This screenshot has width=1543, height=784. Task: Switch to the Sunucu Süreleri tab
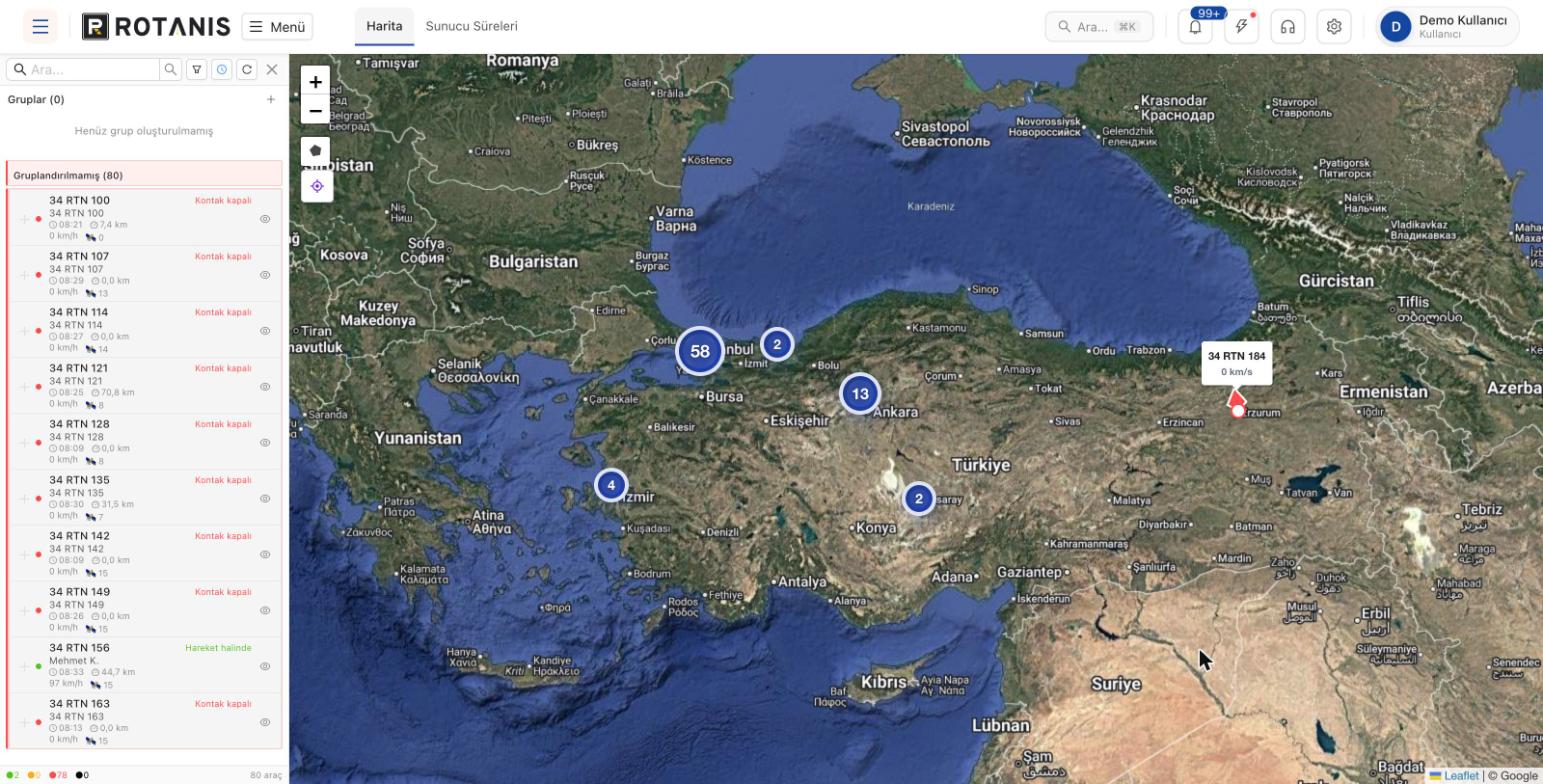pos(472,26)
